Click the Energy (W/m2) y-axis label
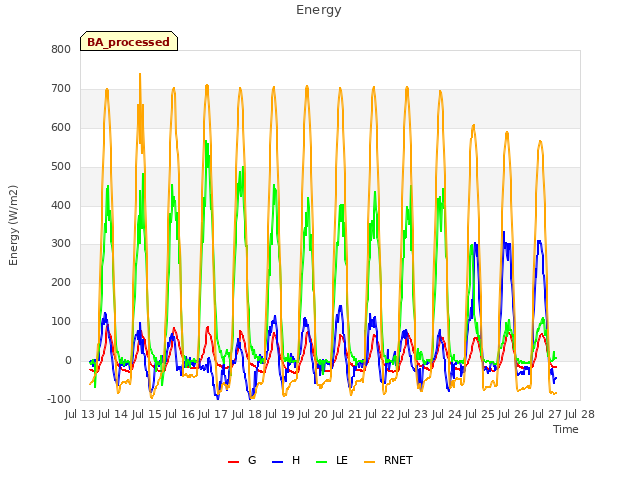 13,225
